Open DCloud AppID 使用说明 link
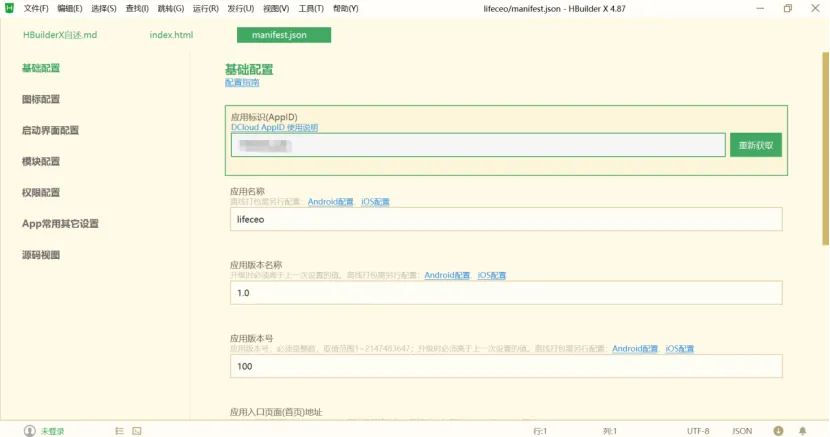This screenshot has height=437, width=830. (274, 128)
